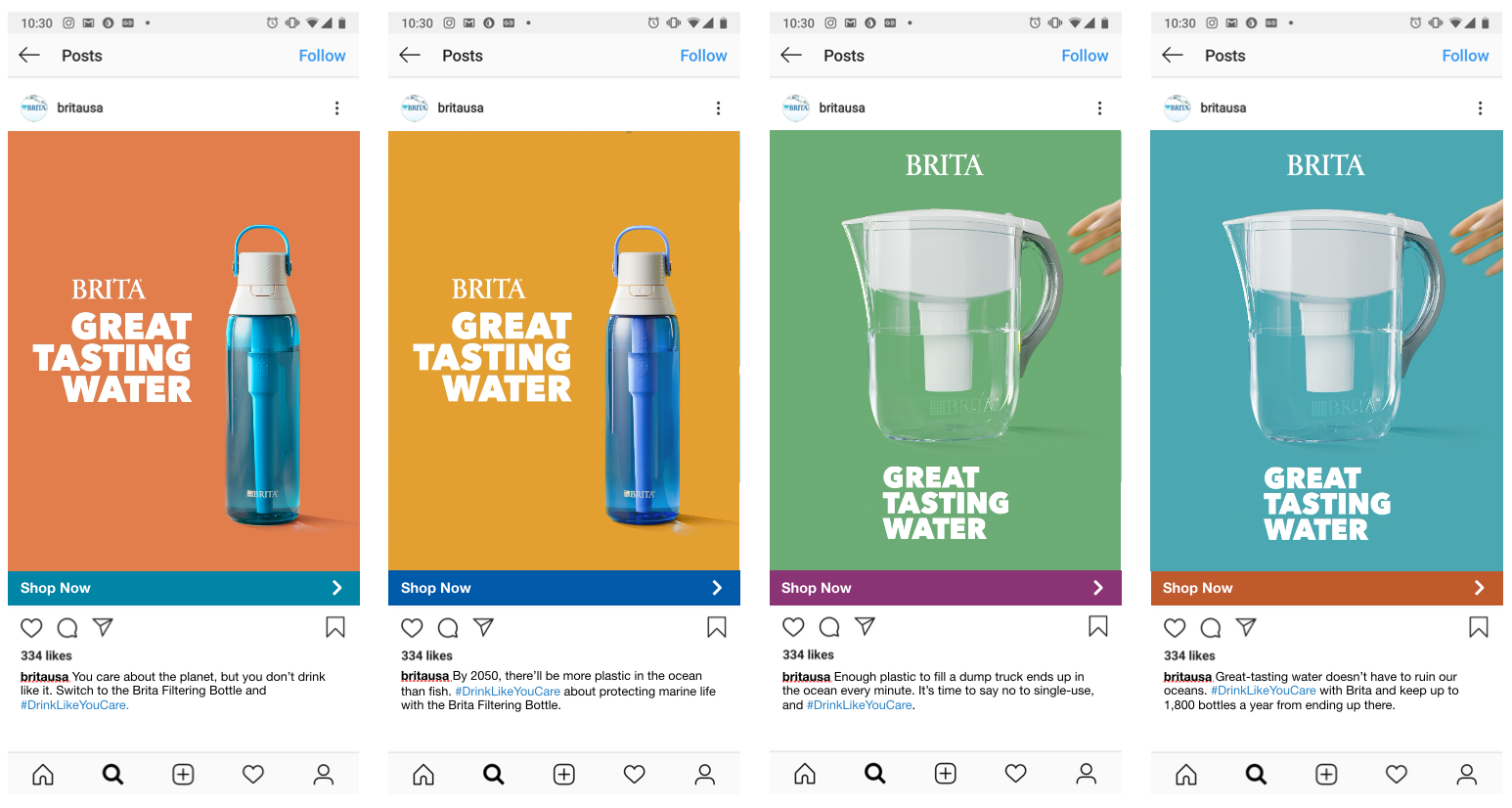Follow britausa from the orange post screen

[322, 56]
